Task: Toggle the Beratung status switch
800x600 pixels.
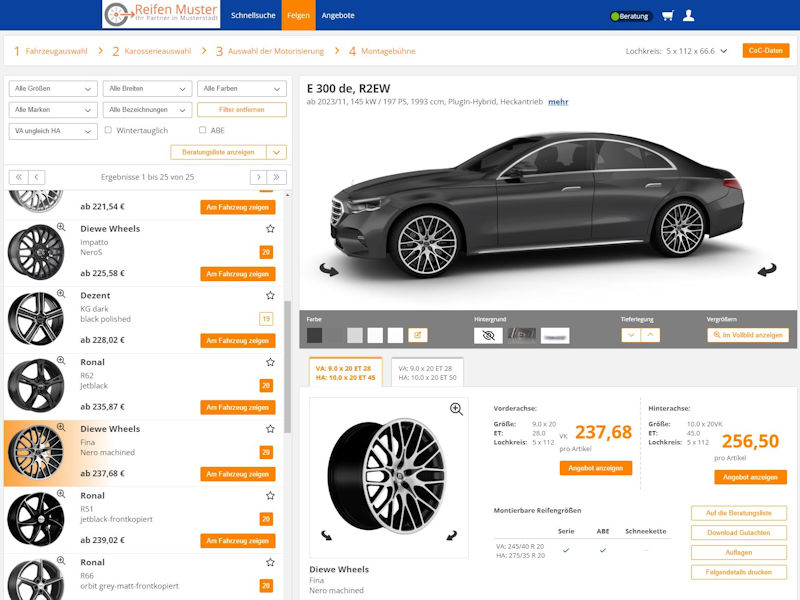Action: (x=631, y=16)
